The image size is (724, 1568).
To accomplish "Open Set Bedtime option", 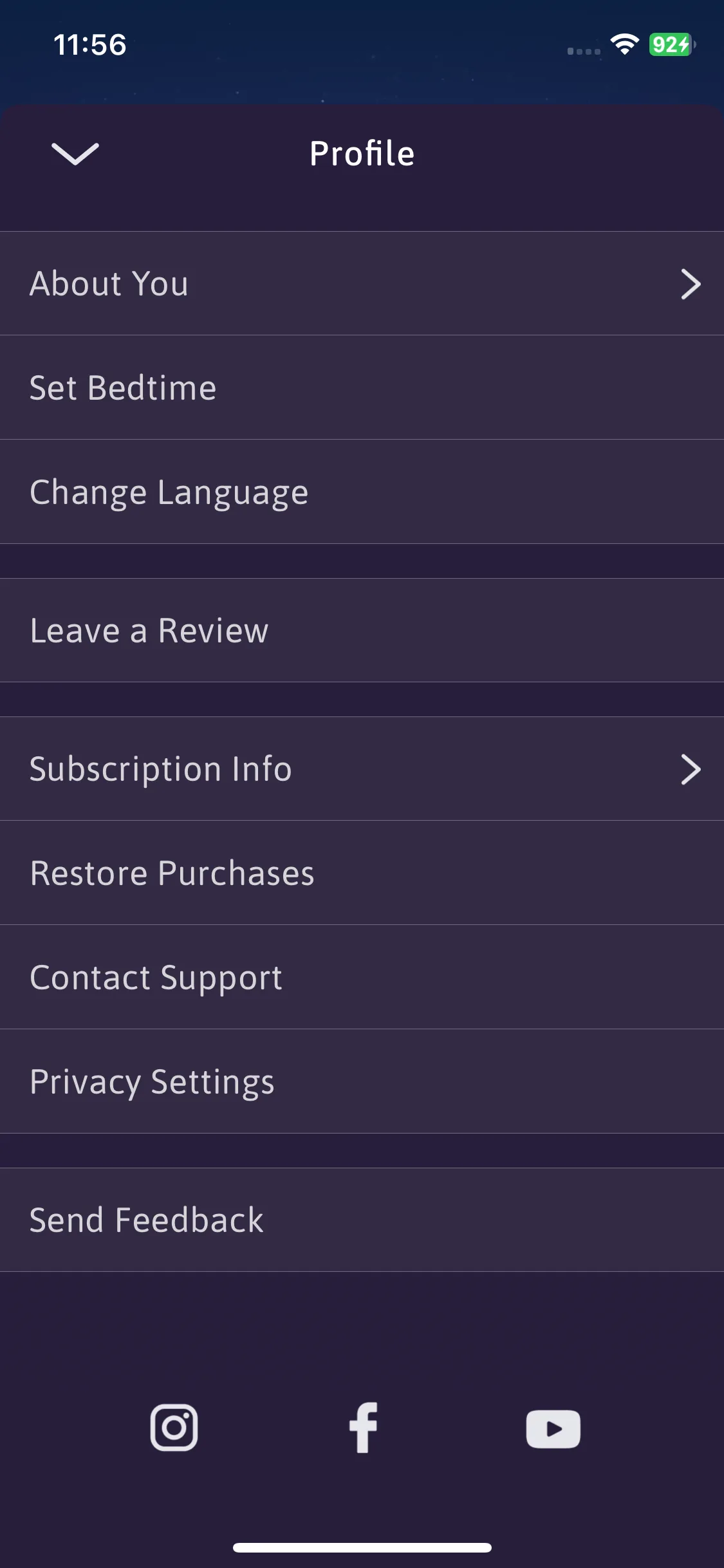I will 362,387.
